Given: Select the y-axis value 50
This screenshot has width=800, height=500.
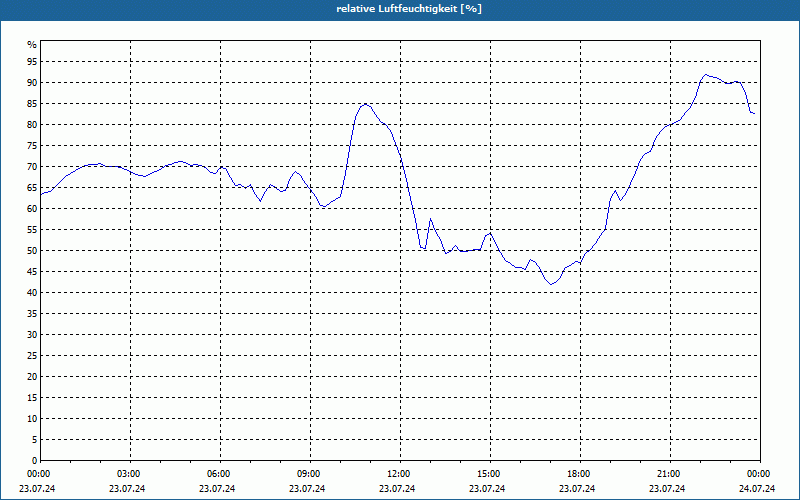Looking at the screenshot, I should click(x=32, y=251).
